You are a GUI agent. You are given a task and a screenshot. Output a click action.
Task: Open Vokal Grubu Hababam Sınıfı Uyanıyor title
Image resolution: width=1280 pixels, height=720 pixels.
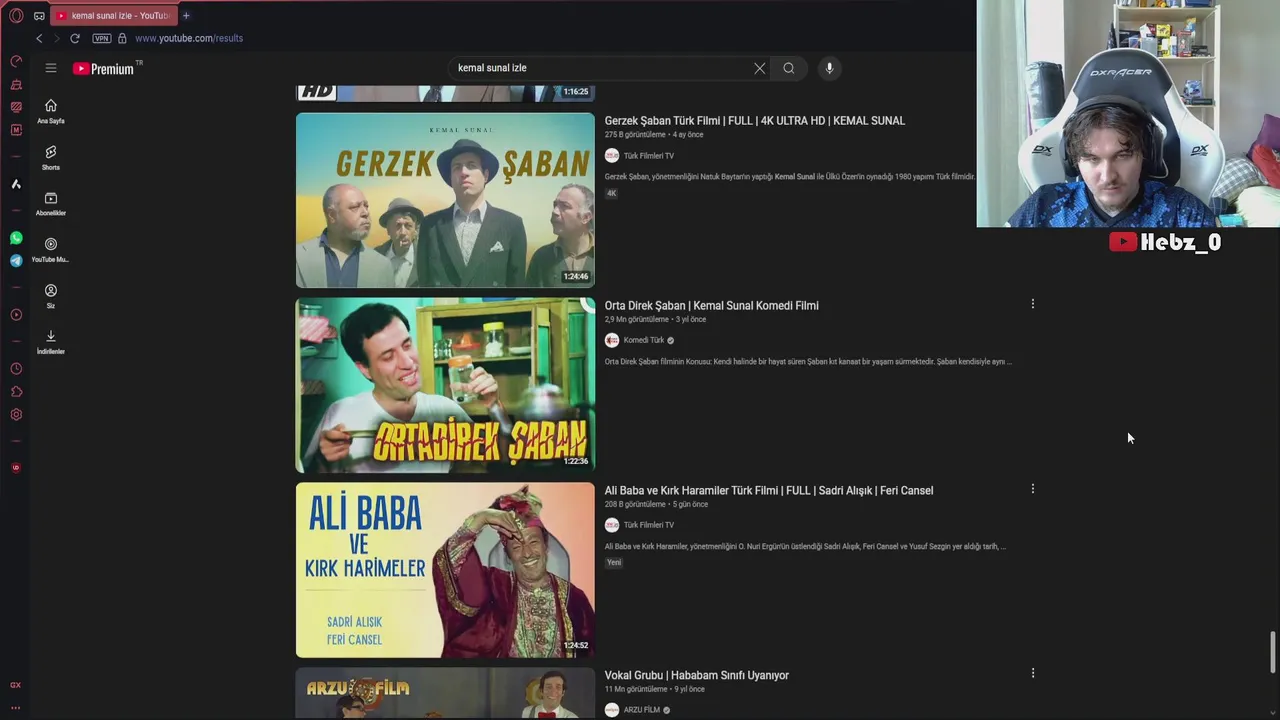697,676
